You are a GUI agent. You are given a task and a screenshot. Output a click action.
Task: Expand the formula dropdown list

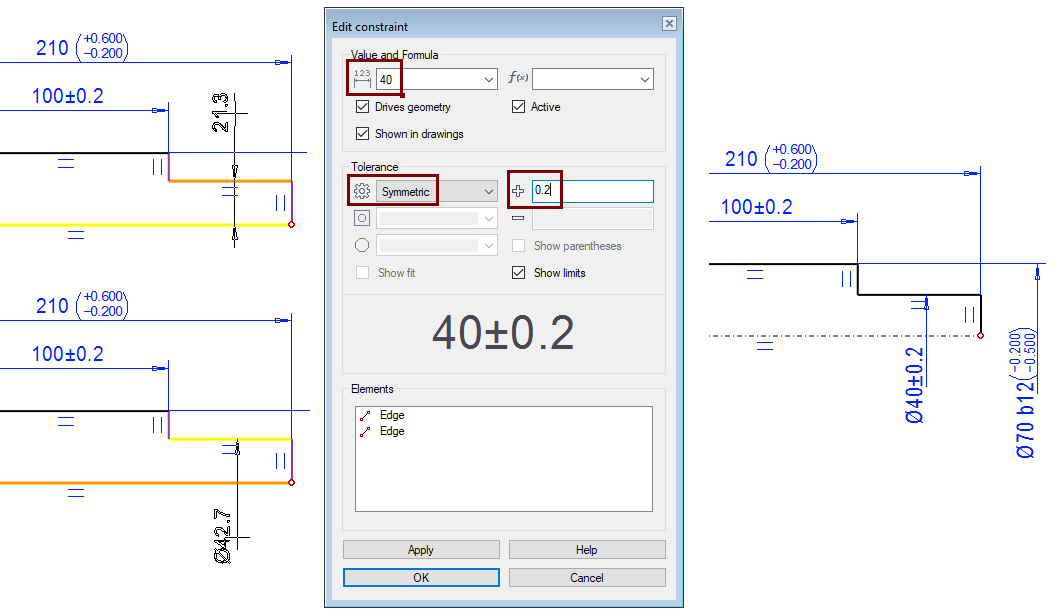point(644,79)
